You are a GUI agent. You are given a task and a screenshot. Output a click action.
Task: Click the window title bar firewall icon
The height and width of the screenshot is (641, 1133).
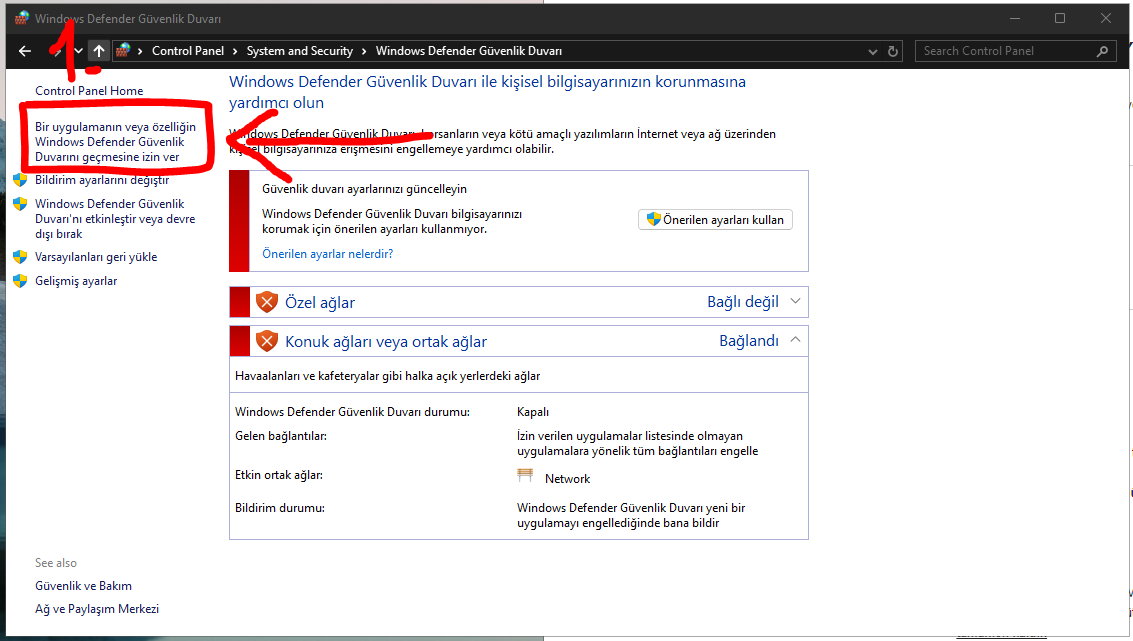point(22,18)
